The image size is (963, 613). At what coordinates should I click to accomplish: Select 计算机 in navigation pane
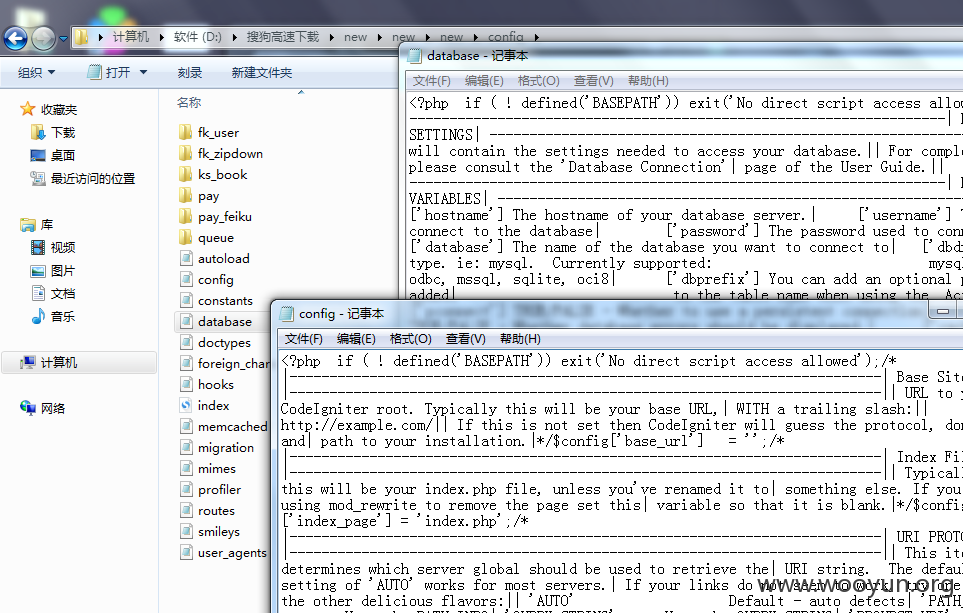coord(49,362)
